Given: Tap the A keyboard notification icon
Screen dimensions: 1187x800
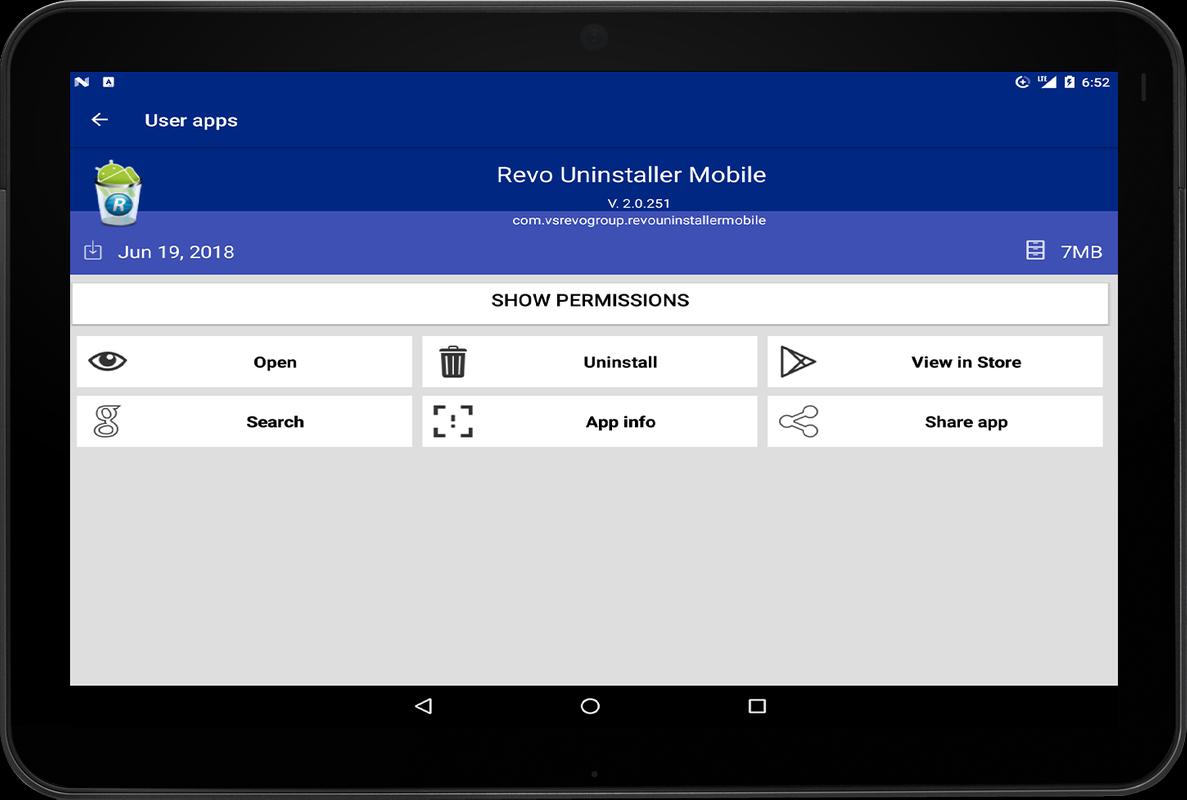Looking at the screenshot, I should pos(108,82).
